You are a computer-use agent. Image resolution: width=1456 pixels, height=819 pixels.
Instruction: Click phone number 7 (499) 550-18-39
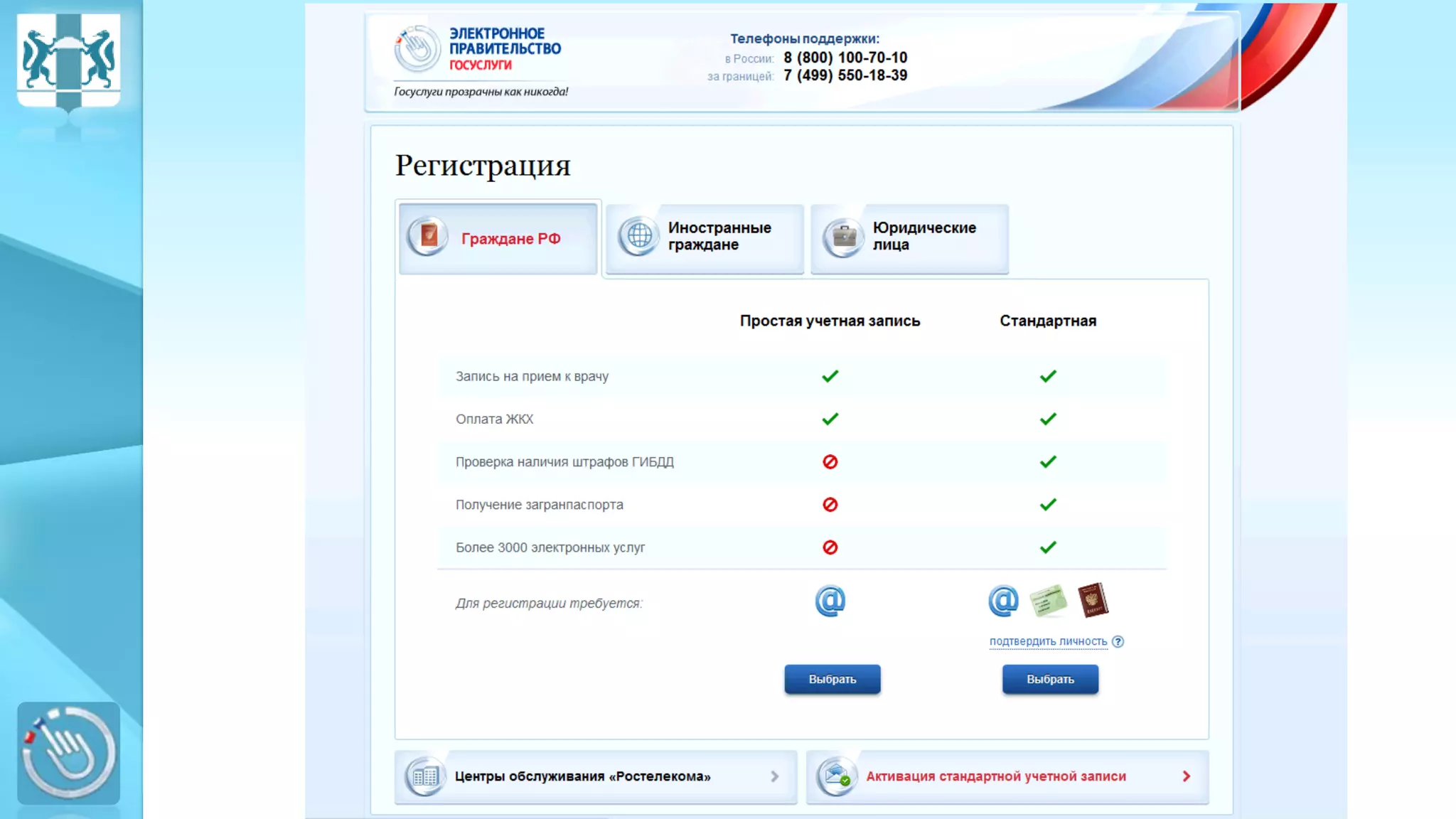point(845,75)
